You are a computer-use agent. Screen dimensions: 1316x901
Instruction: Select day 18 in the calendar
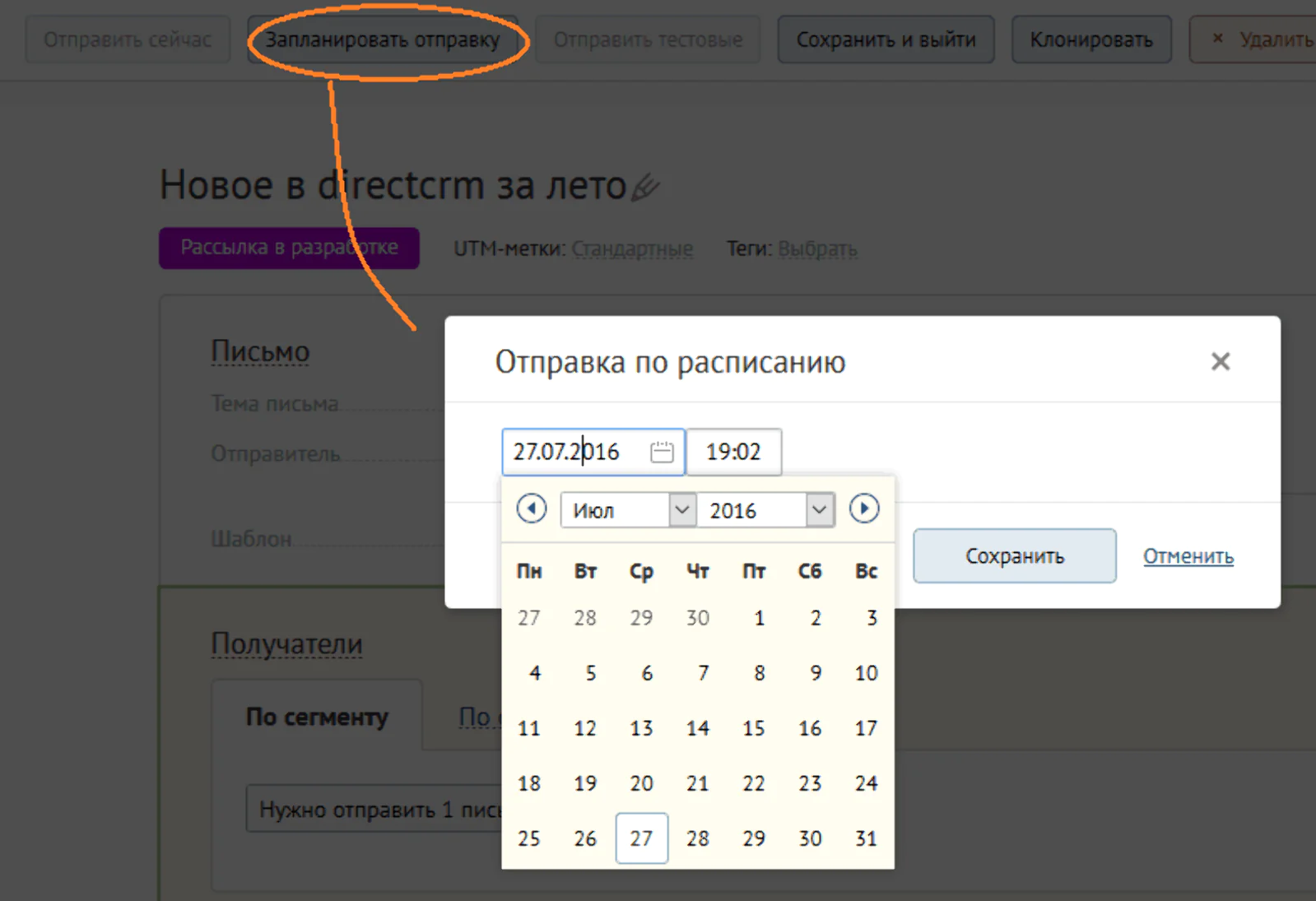coord(529,783)
